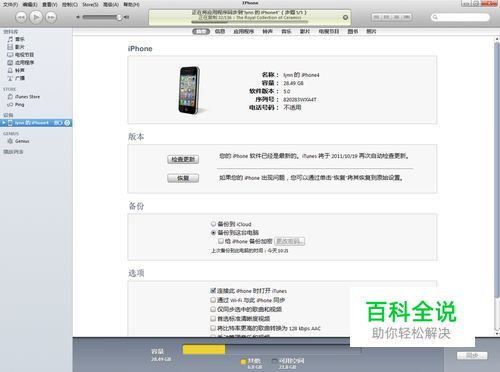Click the 检查更新 button

[x=183, y=159]
